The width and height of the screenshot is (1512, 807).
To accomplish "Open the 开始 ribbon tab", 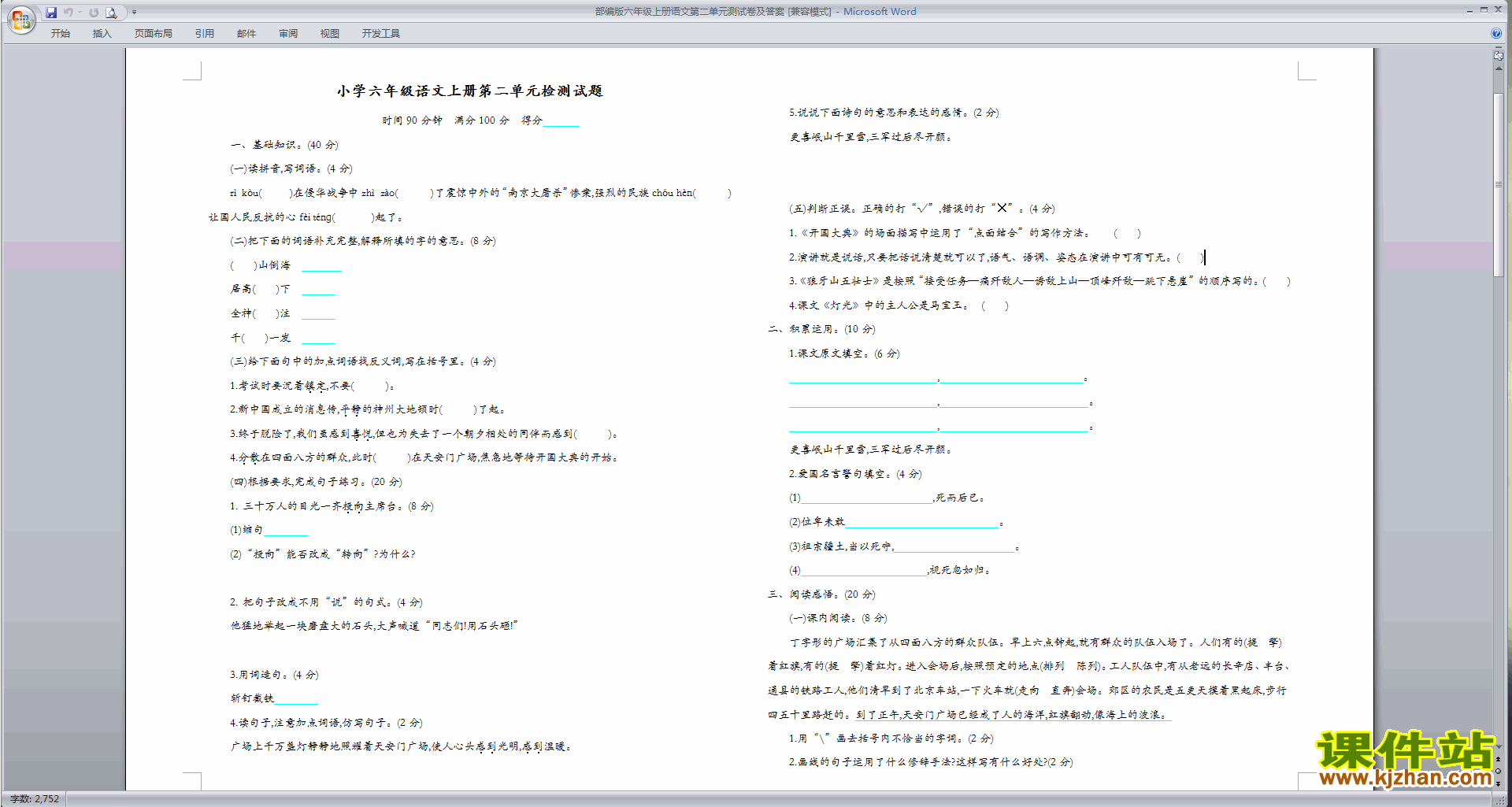I will click(61, 33).
